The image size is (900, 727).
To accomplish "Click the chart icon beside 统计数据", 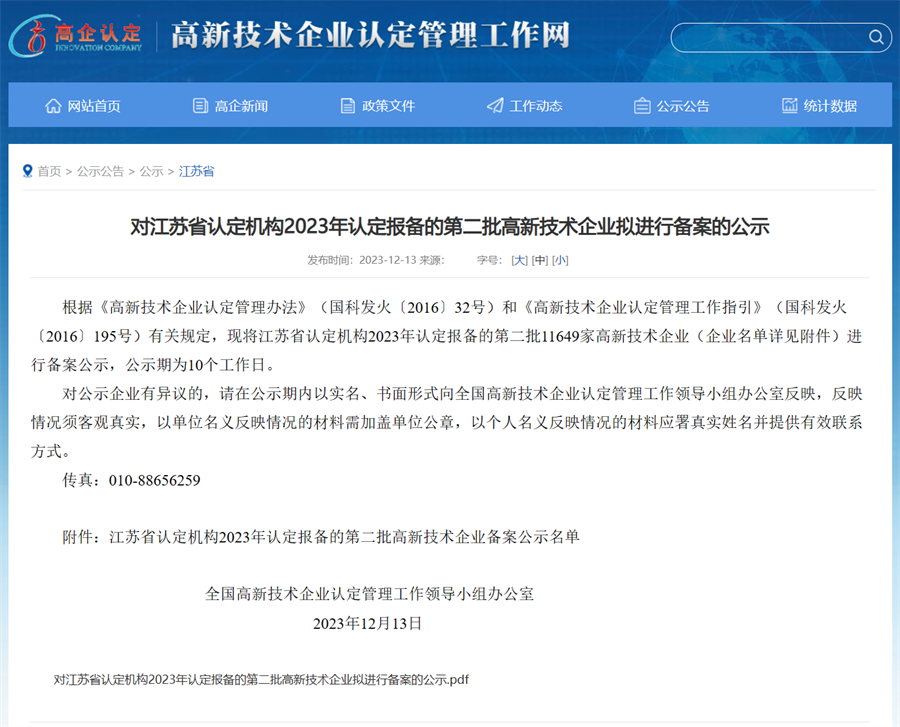I will tap(790, 106).
